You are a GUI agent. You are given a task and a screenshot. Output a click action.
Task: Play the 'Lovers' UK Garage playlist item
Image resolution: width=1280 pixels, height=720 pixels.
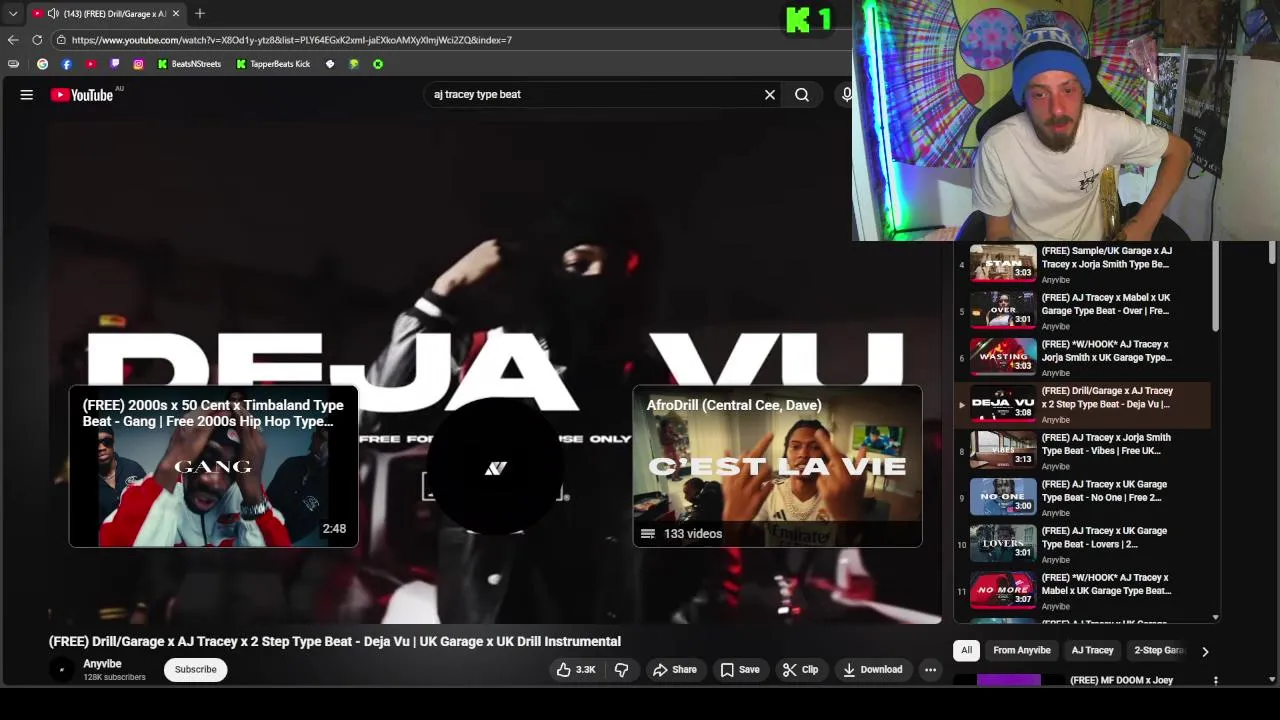point(1084,544)
